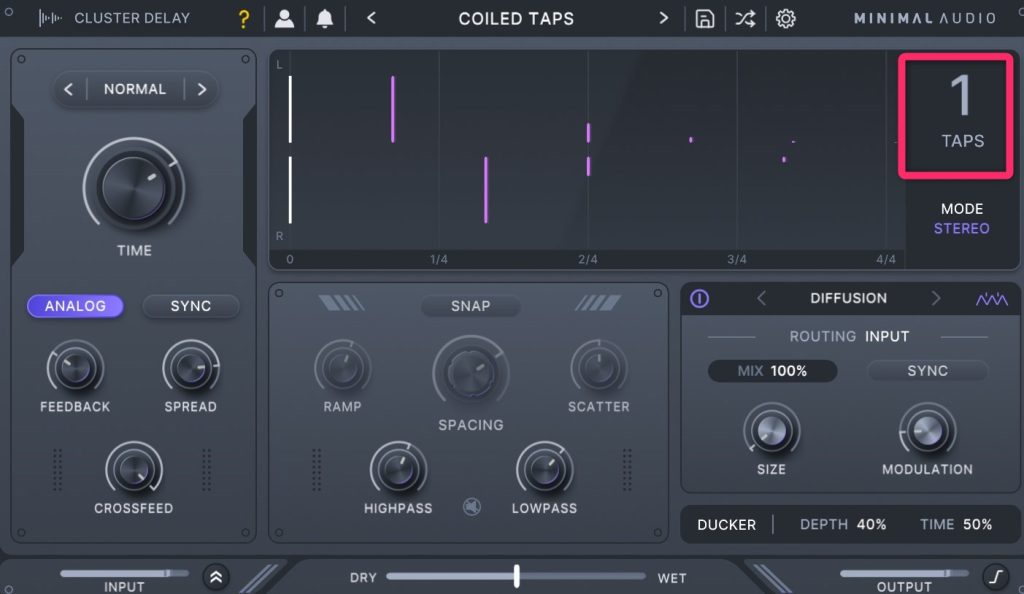Click the yellow question mark help icon

click(243, 19)
